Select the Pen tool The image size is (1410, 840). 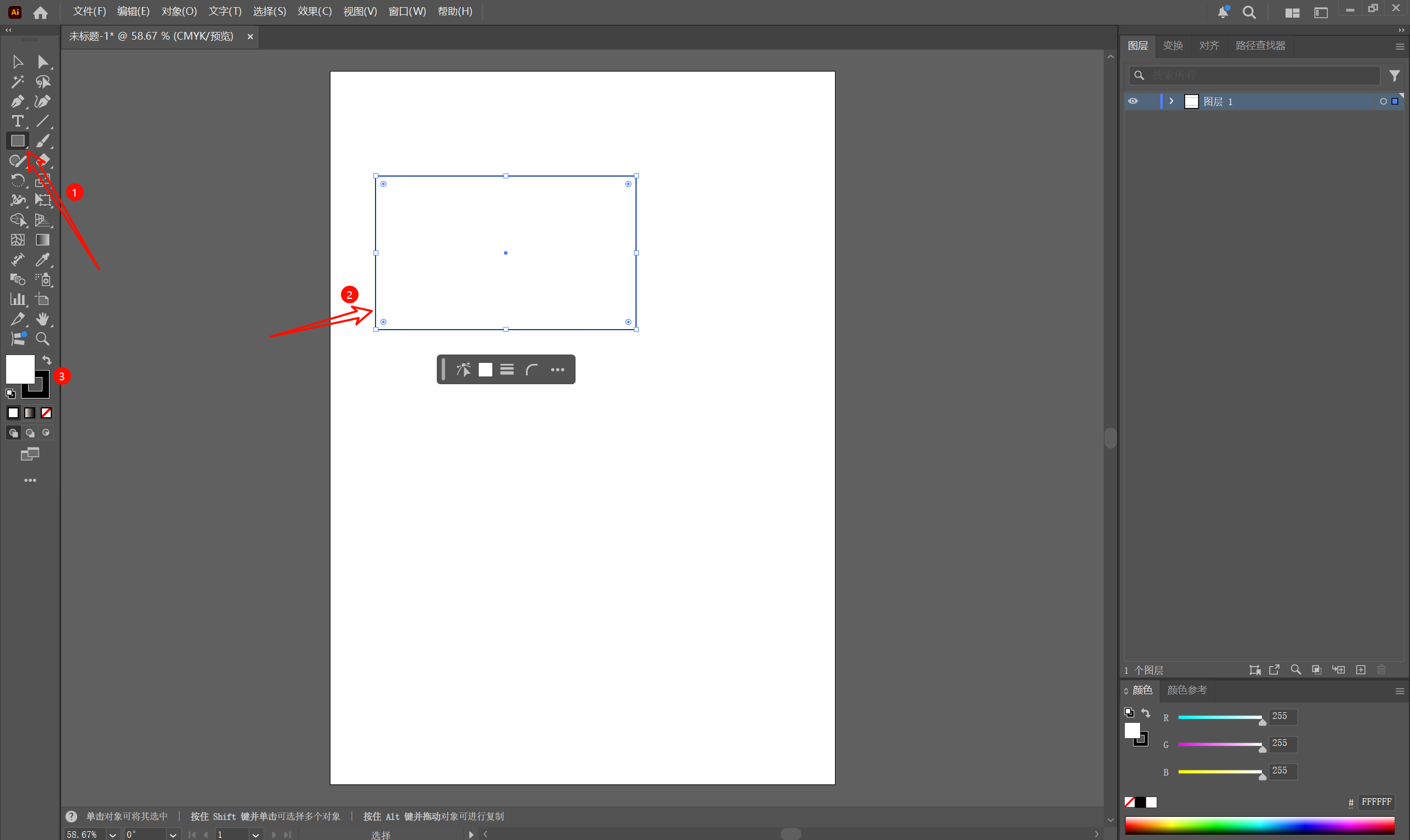(x=17, y=101)
